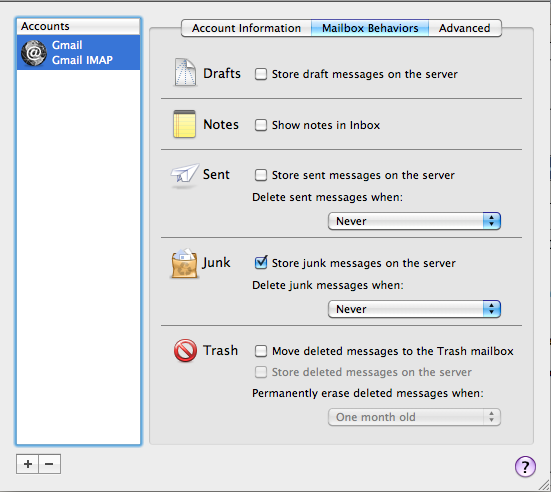
Task: Add account with the plus button
Action: point(27,464)
